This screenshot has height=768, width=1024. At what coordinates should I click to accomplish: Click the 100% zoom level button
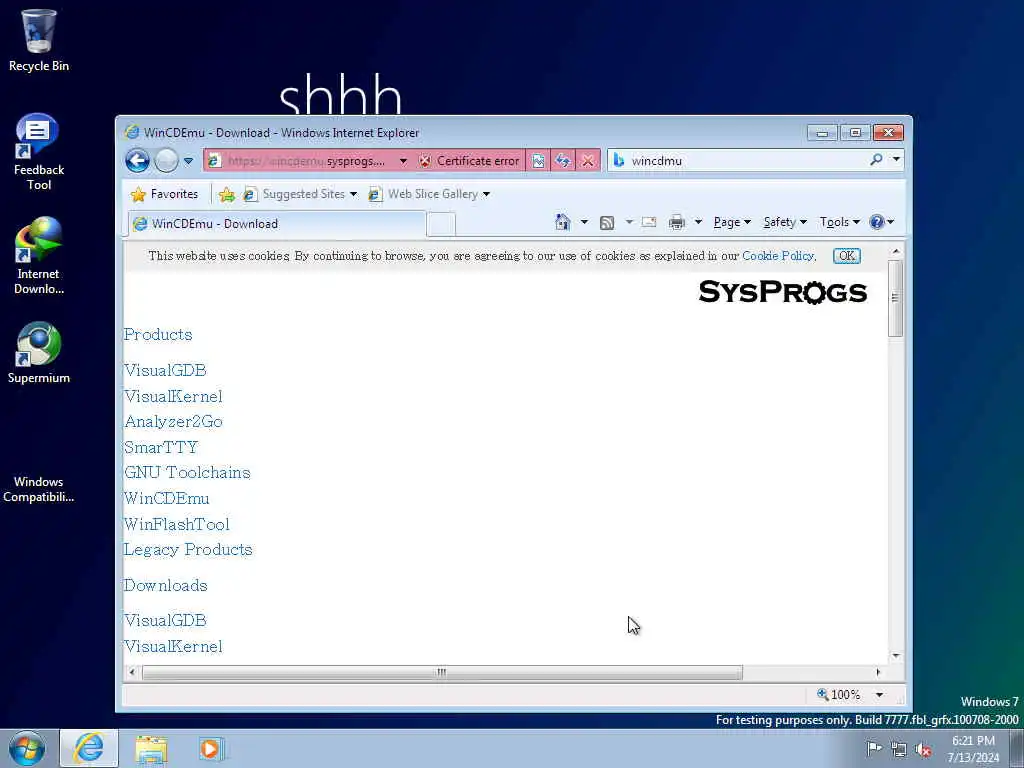click(x=839, y=694)
